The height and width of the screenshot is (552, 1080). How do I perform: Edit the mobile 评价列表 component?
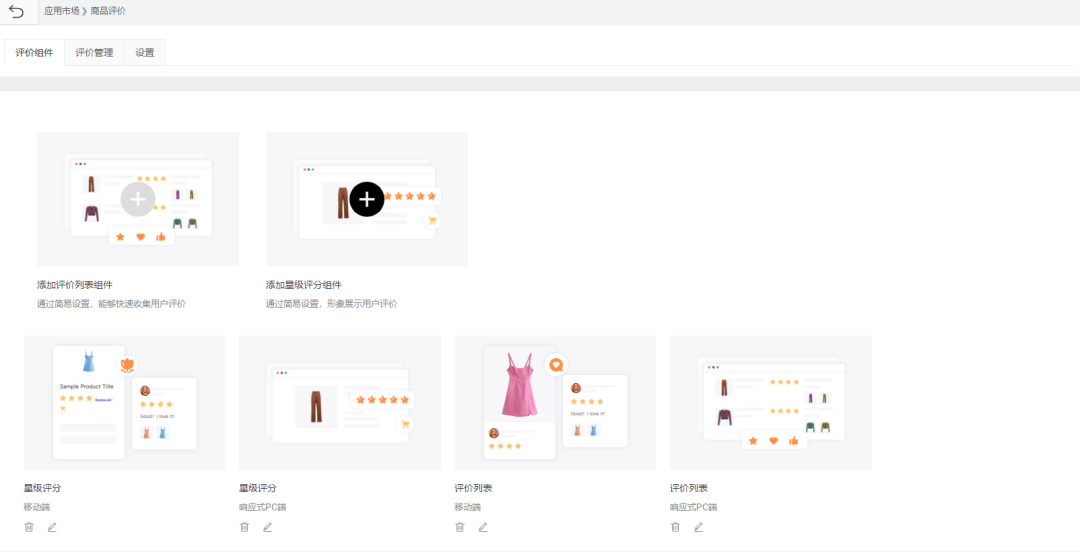(483, 527)
